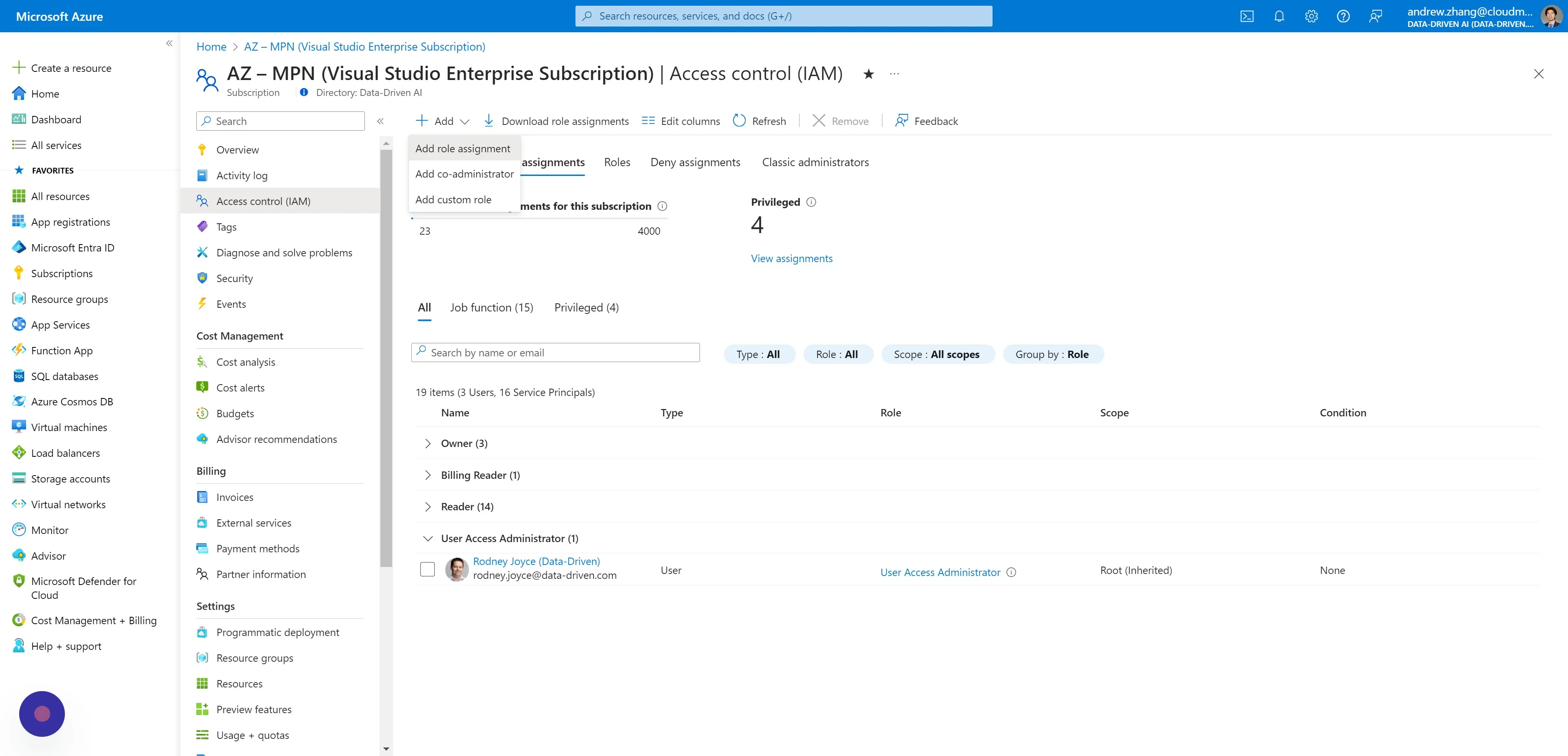The height and width of the screenshot is (756, 1568).
Task: Open the View assignments link
Action: pyautogui.click(x=791, y=259)
